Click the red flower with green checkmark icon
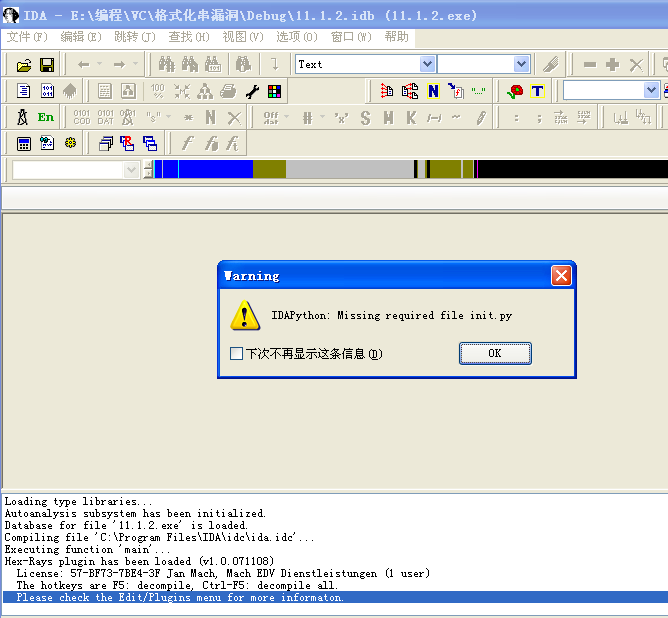 click(515, 91)
